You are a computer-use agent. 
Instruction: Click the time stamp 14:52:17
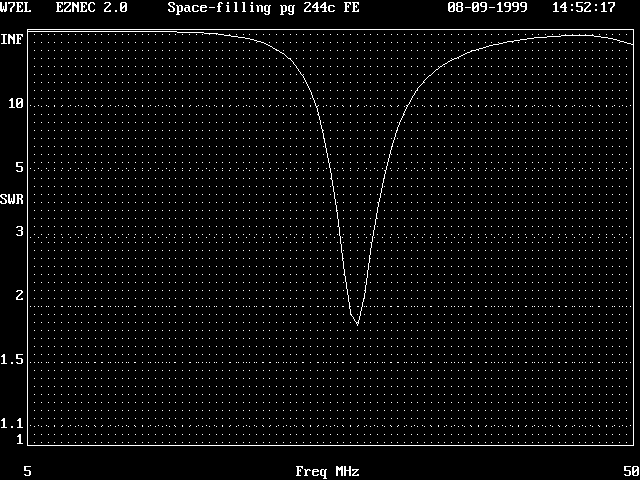584,7
